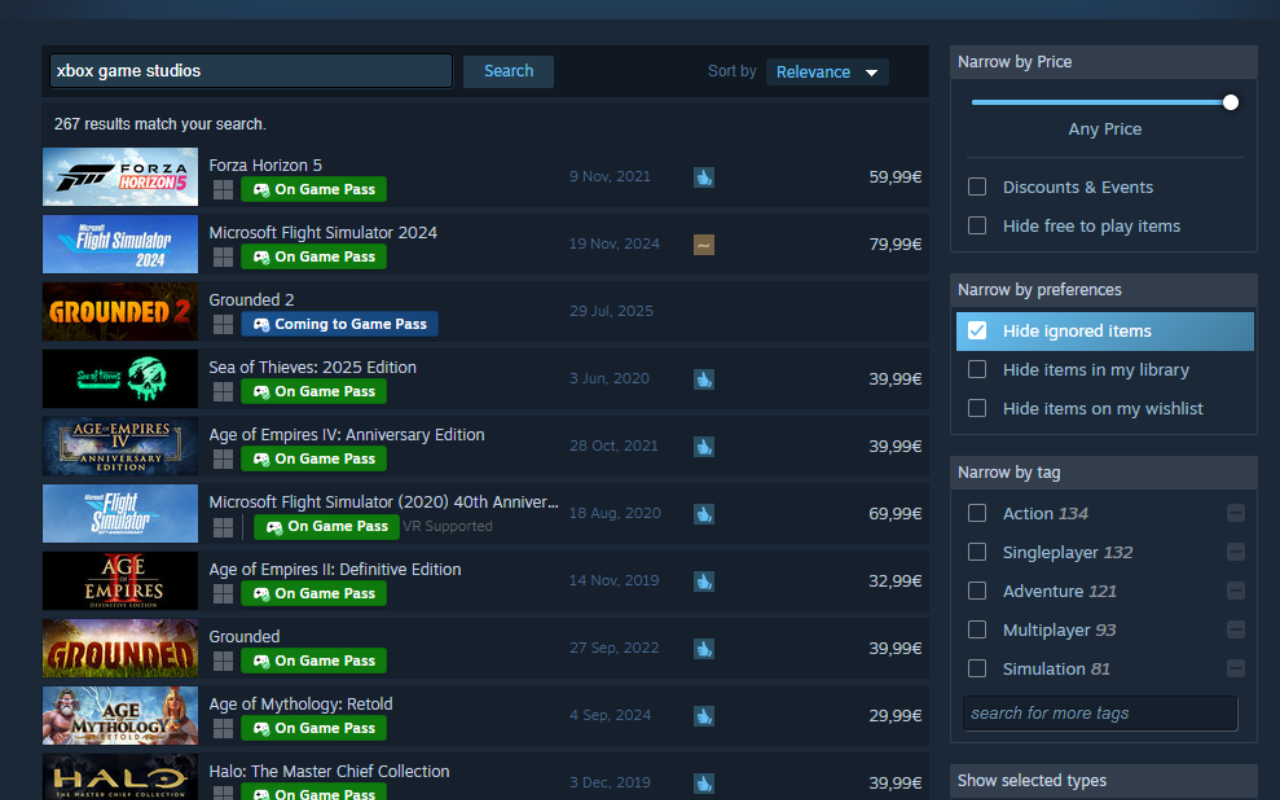Click the review thumb icon for Flight Simulator (2020)
This screenshot has height=800, width=1280.
[x=704, y=514]
